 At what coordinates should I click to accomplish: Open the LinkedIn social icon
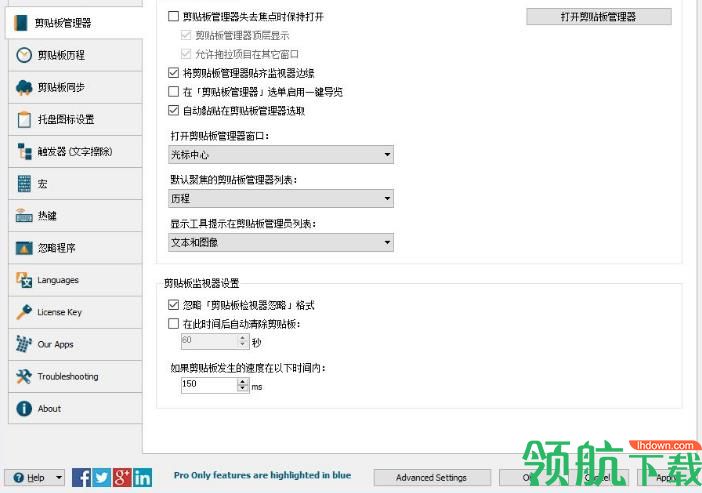tap(142, 477)
